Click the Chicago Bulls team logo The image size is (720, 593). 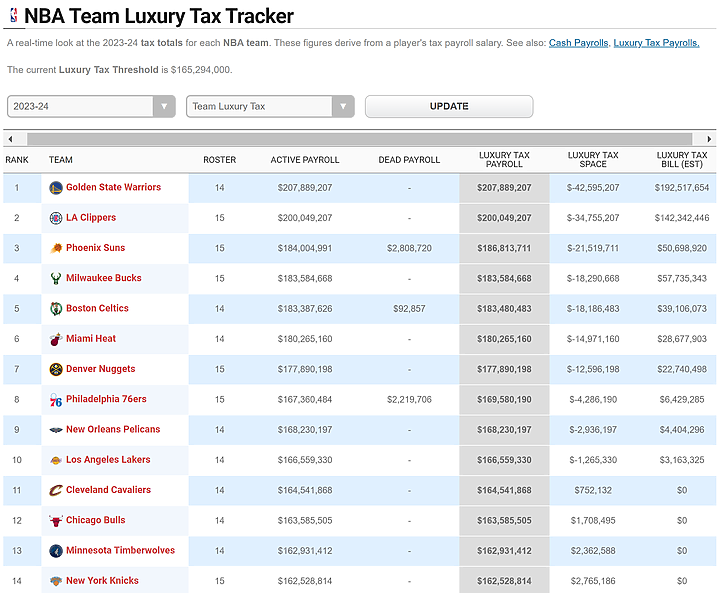tap(56, 520)
